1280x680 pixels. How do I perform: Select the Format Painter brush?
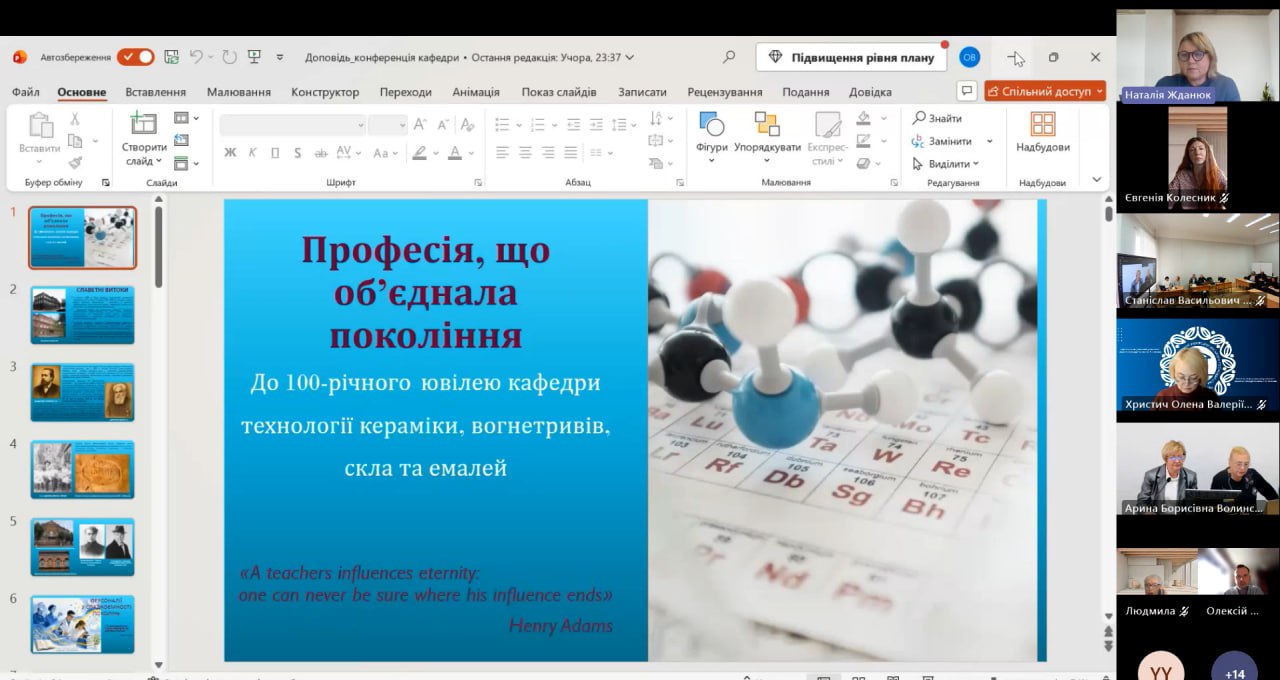tap(75, 163)
